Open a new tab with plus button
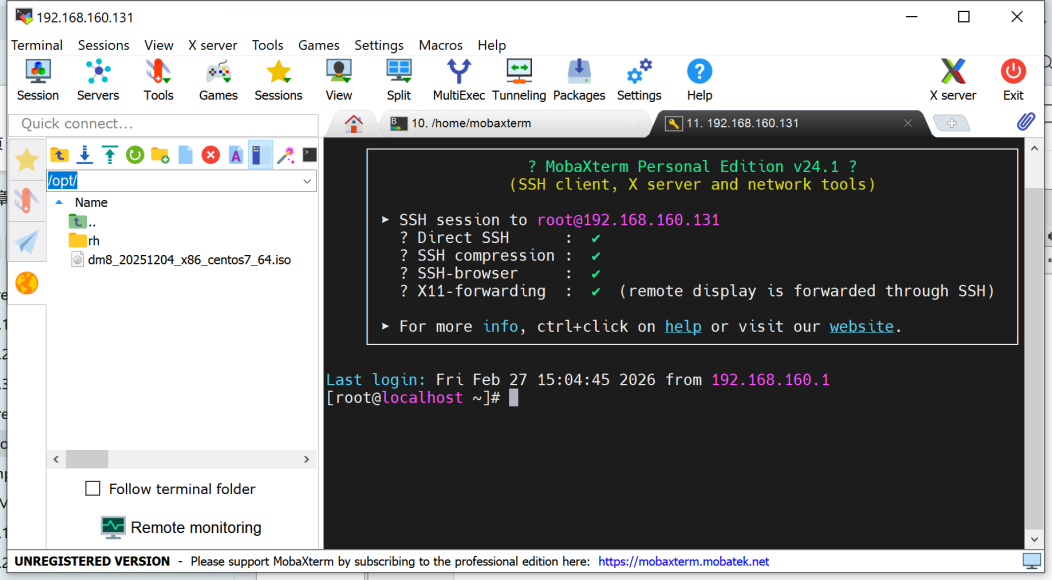The image size is (1052, 580). (x=951, y=124)
